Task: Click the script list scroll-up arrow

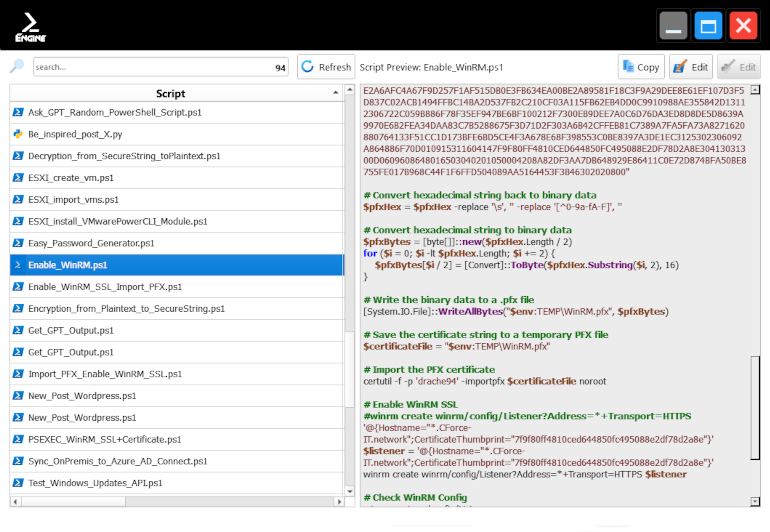Action: coord(349,91)
